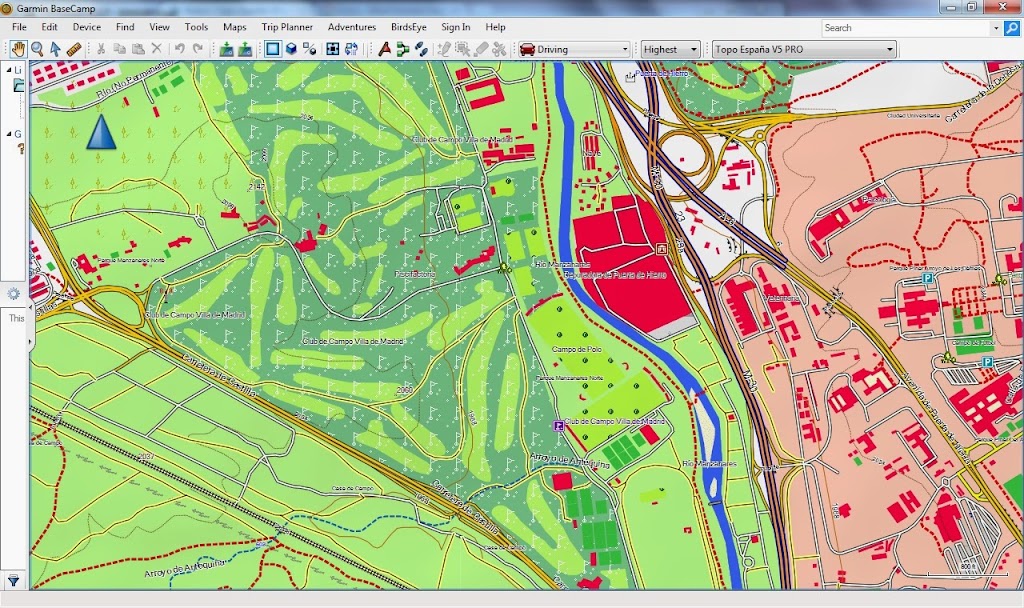Click the fit-to-screen center map icon

333,49
